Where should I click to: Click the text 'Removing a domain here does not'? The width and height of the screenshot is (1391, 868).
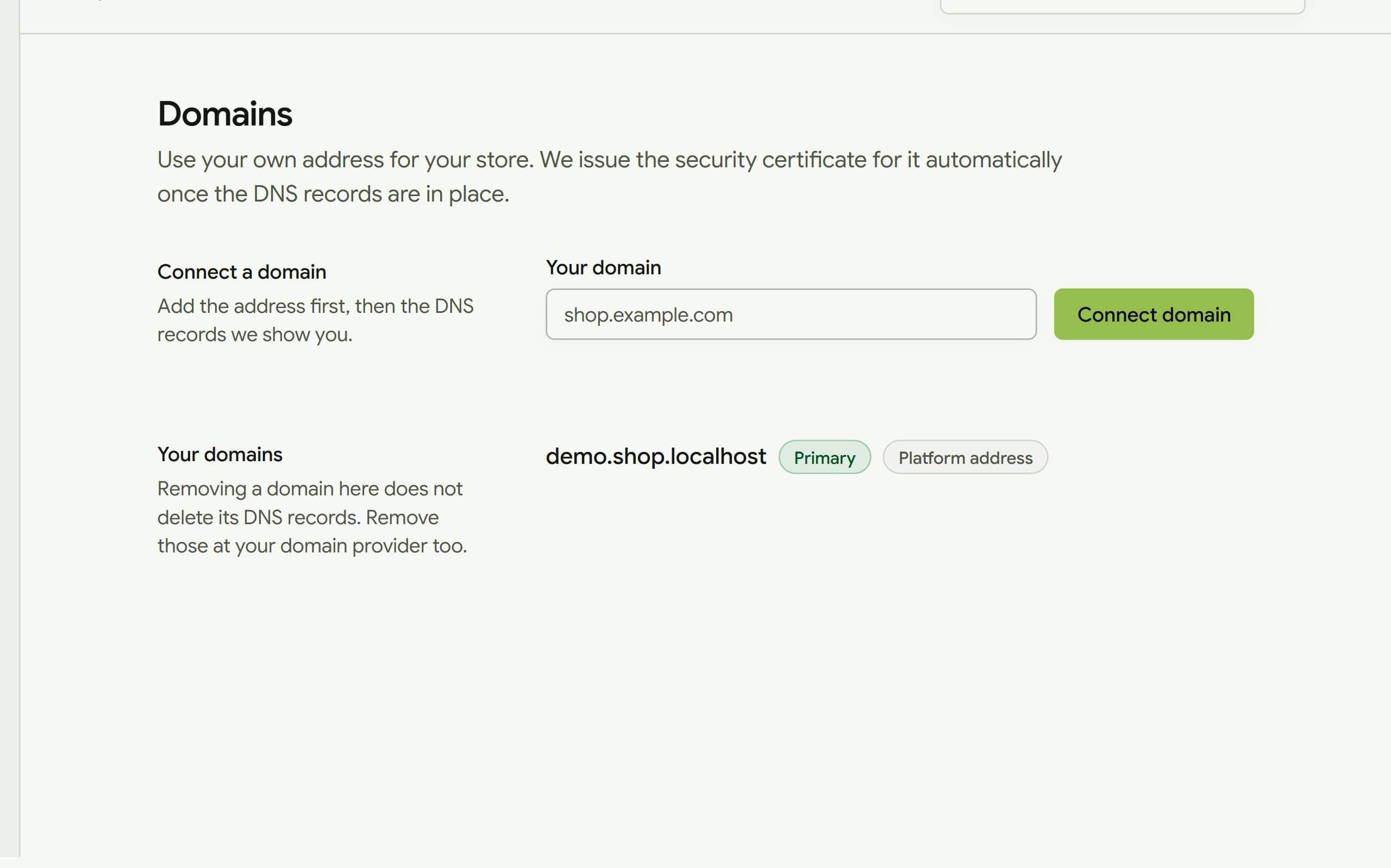tap(310, 488)
